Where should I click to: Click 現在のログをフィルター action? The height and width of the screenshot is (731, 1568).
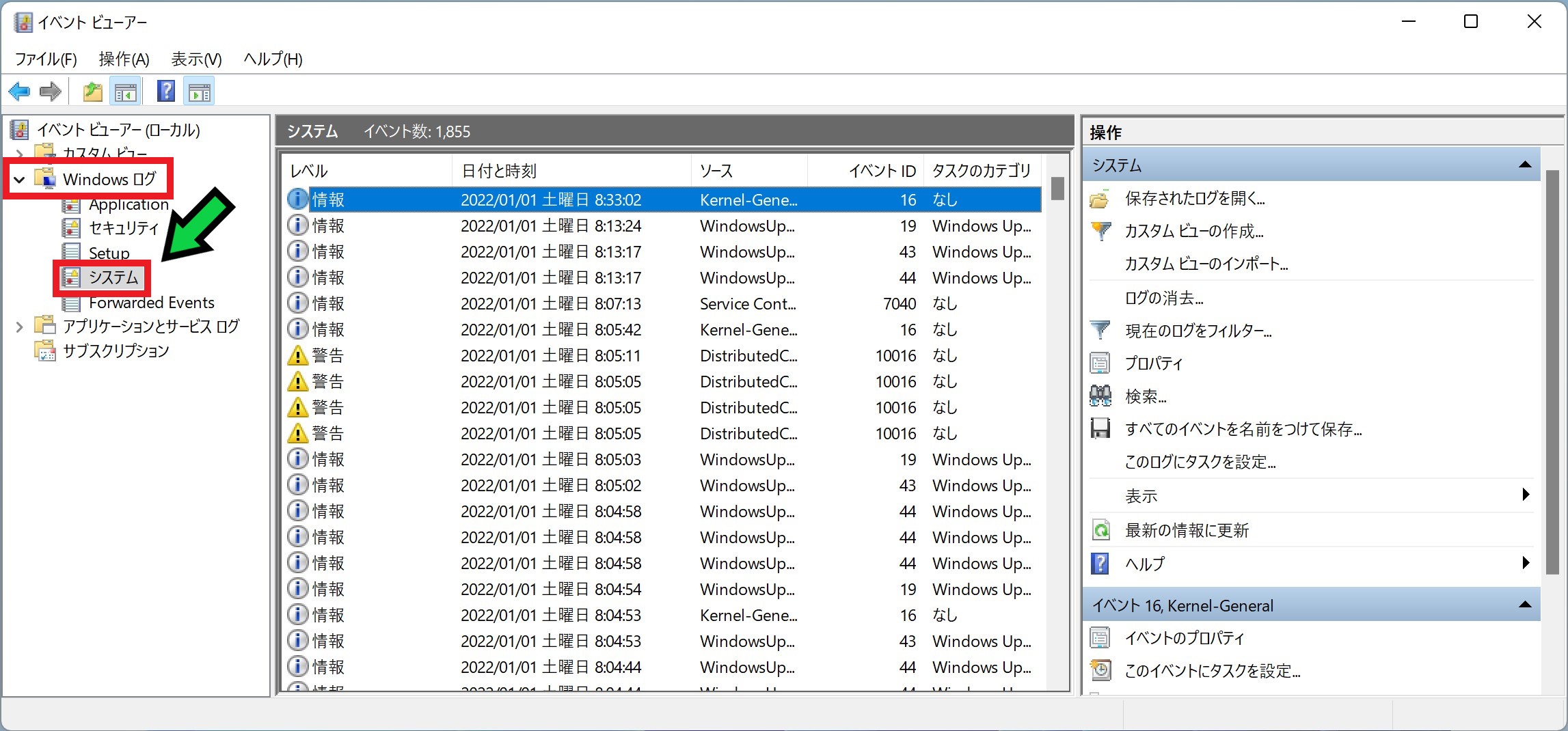(x=1198, y=331)
